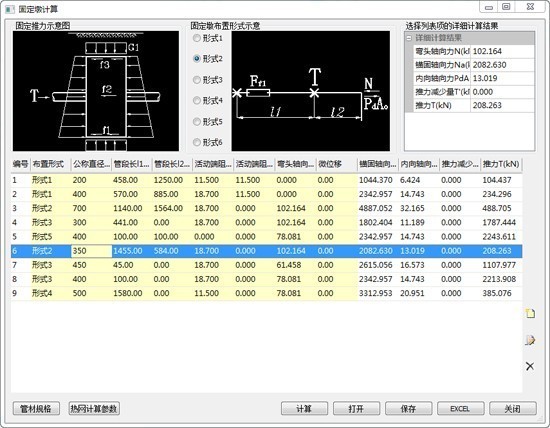Screen dimensions: 550x428
Task: Select the 形式1 radio button
Action: coord(197,38)
